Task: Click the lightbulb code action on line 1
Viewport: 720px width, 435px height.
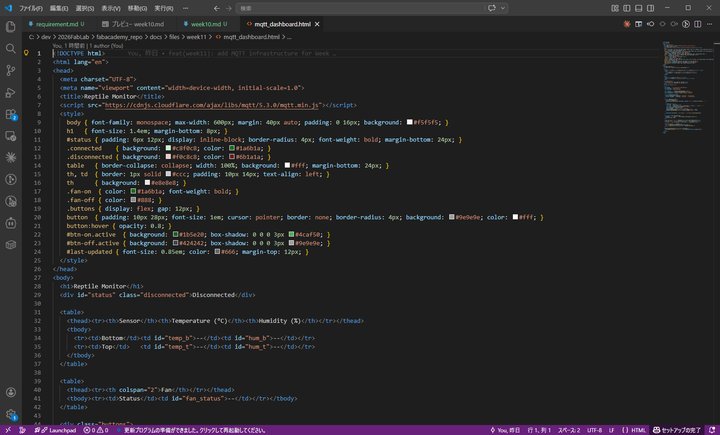Action: point(26,53)
